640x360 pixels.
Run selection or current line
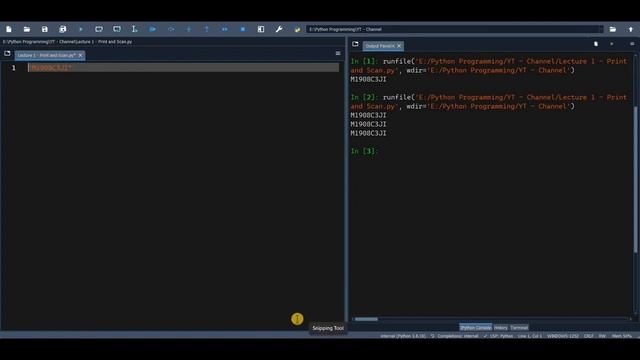click(x=135, y=29)
